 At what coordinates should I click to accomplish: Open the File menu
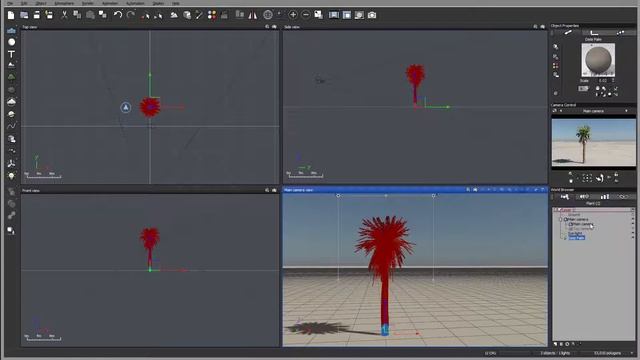pyautogui.click(x=10, y=3)
